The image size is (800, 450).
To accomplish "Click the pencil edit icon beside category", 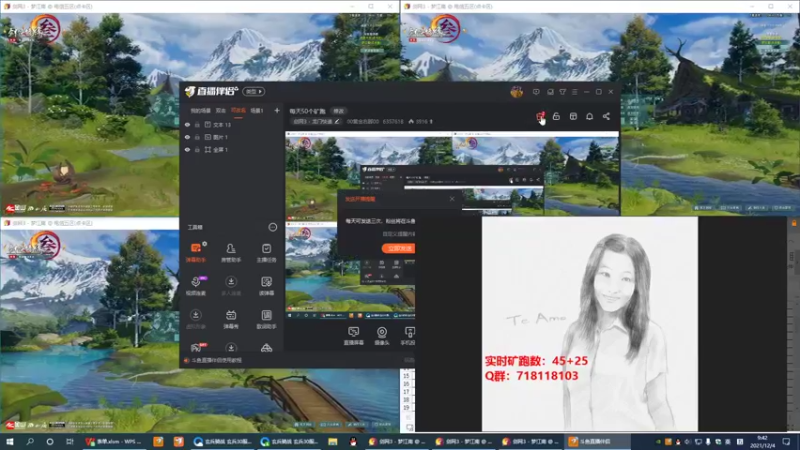I will [337, 121].
